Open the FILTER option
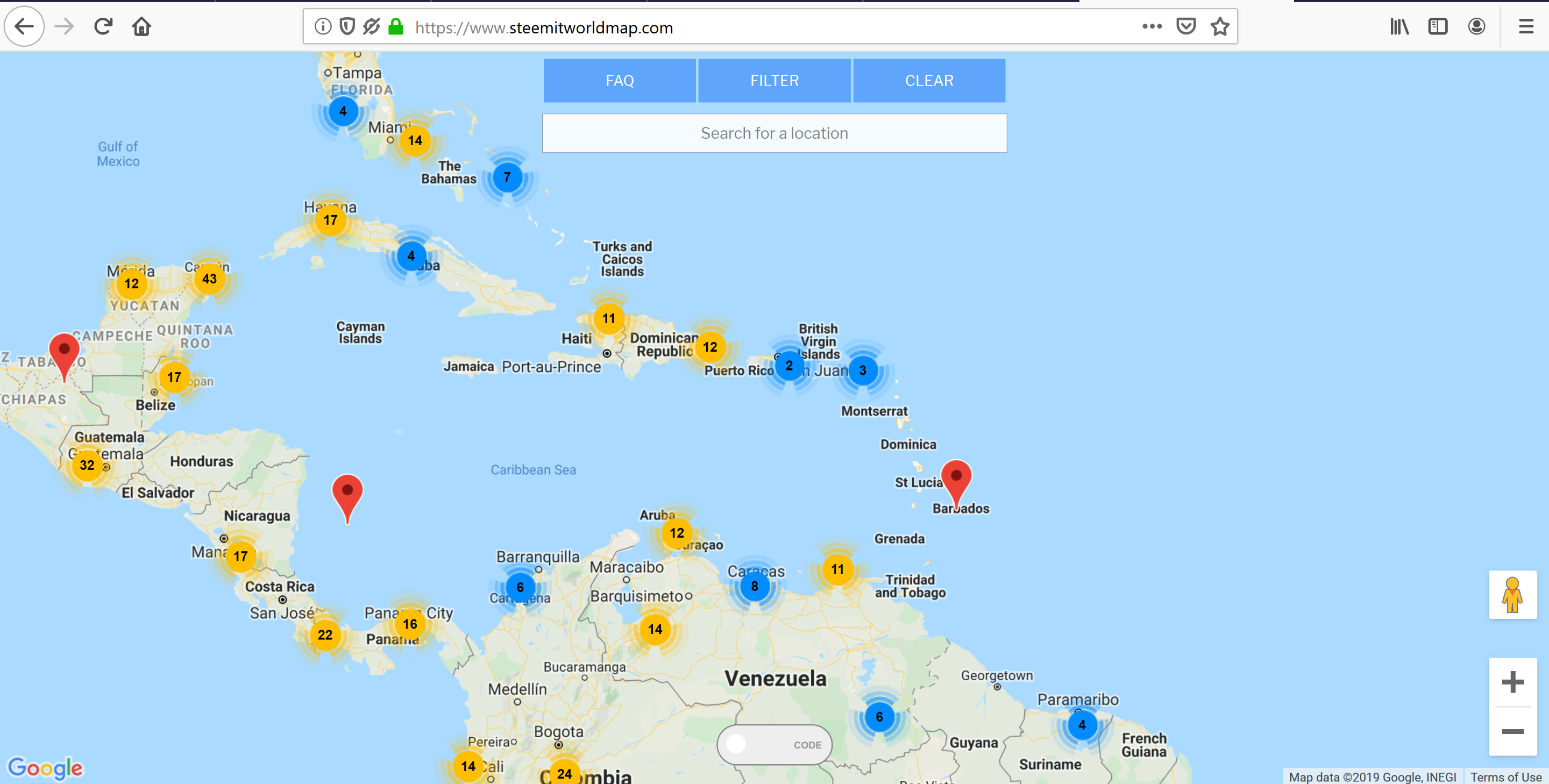This screenshot has width=1549, height=784. point(774,81)
